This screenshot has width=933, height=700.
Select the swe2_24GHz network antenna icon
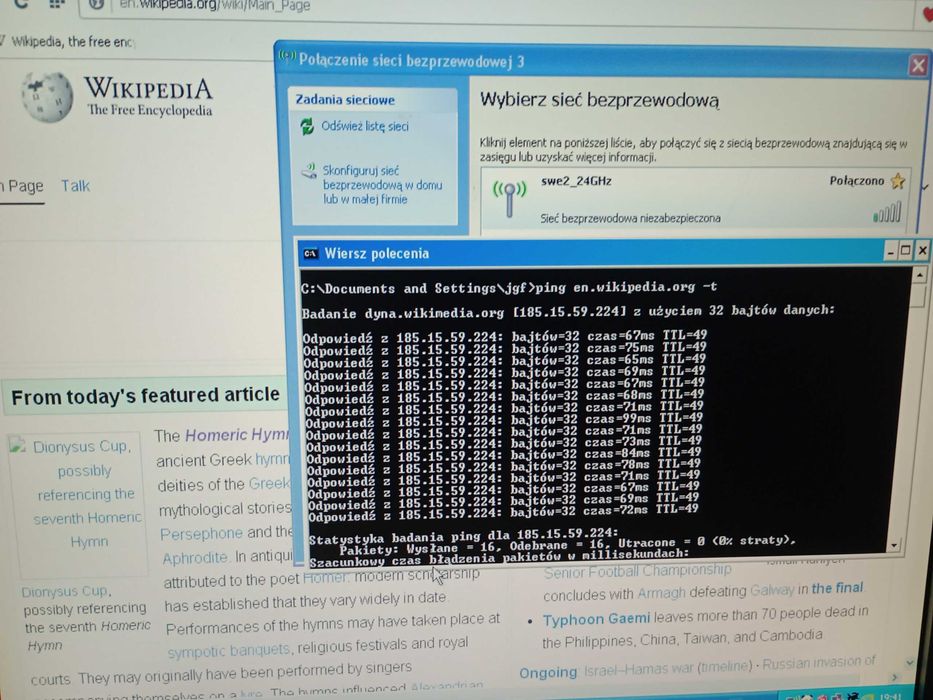click(x=509, y=199)
